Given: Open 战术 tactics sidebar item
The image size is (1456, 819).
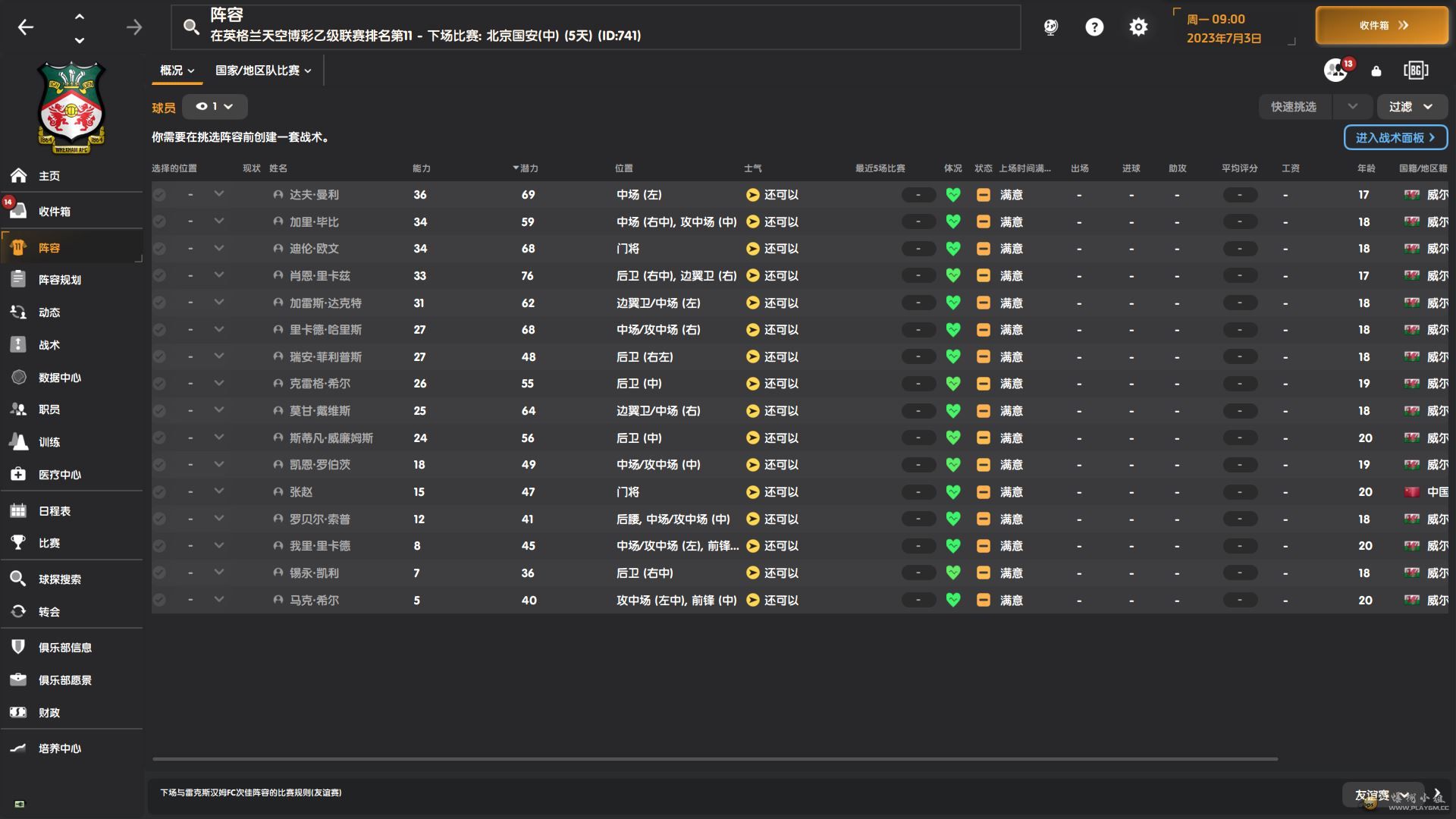Looking at the screenshot, I should (x=49, y=345).
